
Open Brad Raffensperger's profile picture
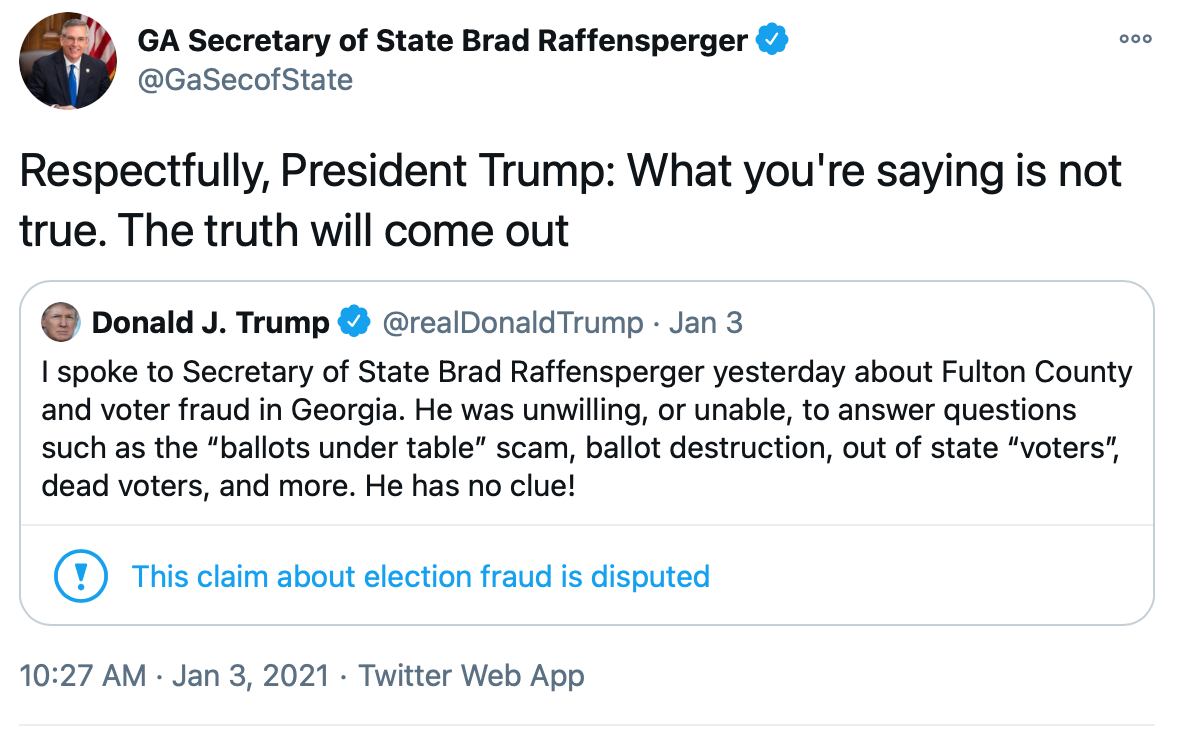[x=69, y=60]
